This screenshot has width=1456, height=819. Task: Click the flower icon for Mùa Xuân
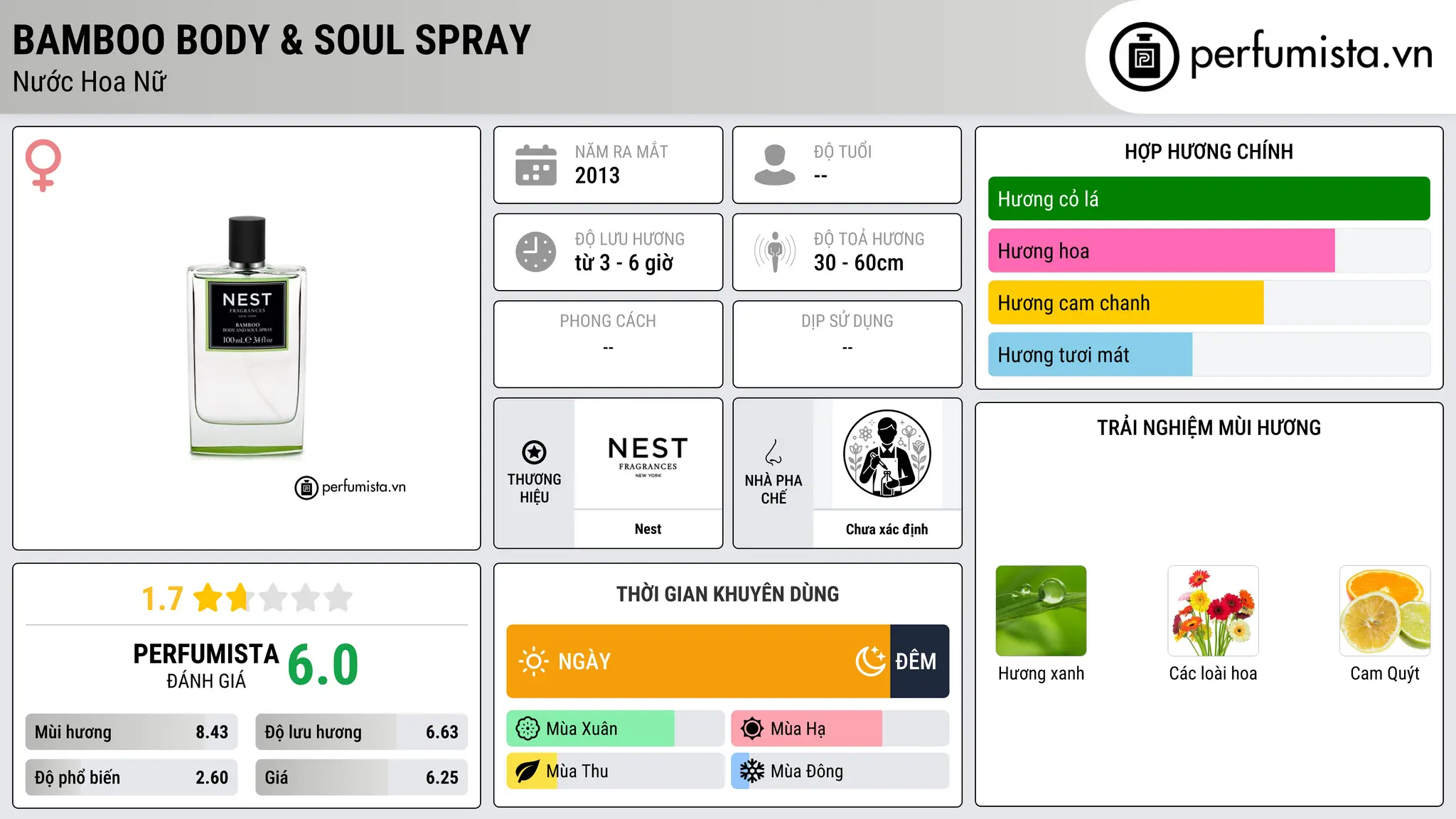528,729
